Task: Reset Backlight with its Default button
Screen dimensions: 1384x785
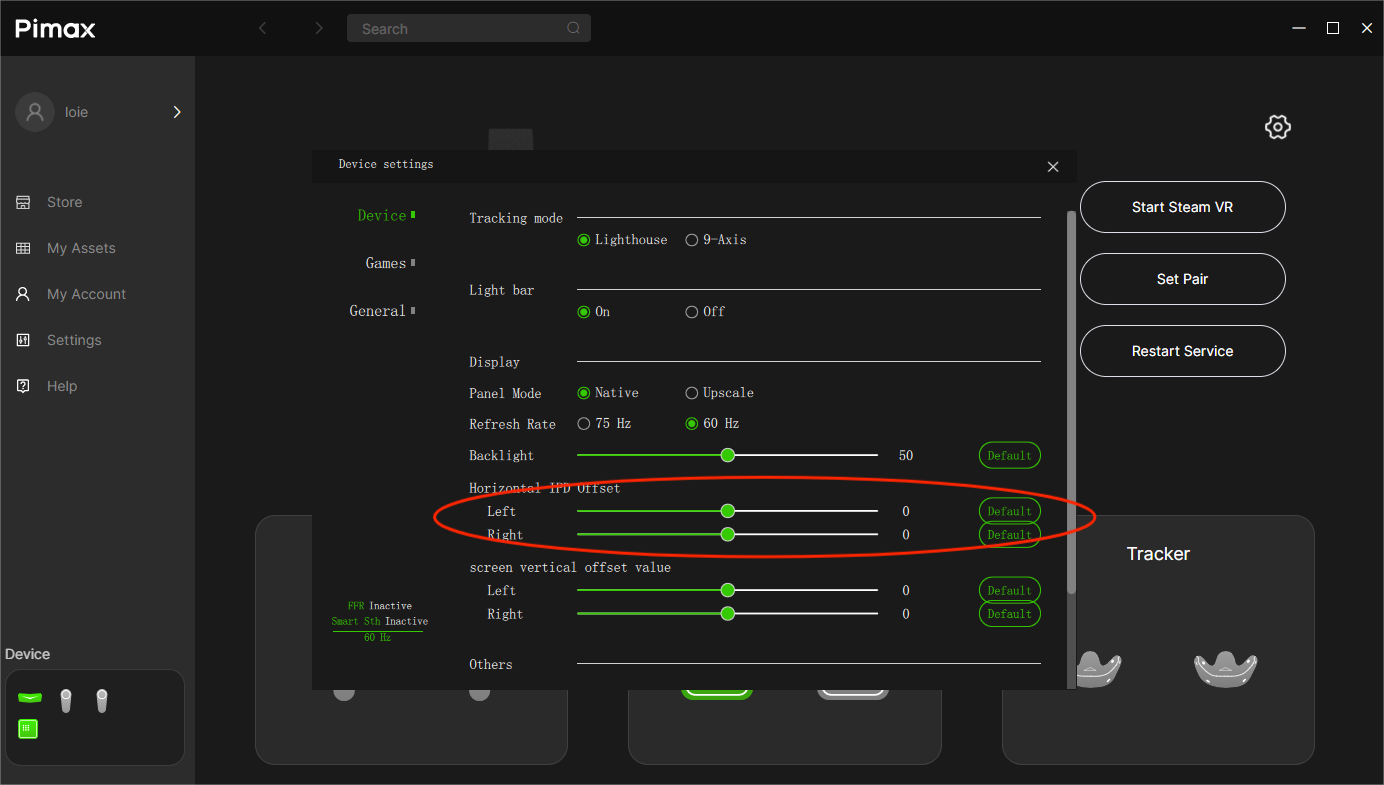Action: [x=1009, y=455]
